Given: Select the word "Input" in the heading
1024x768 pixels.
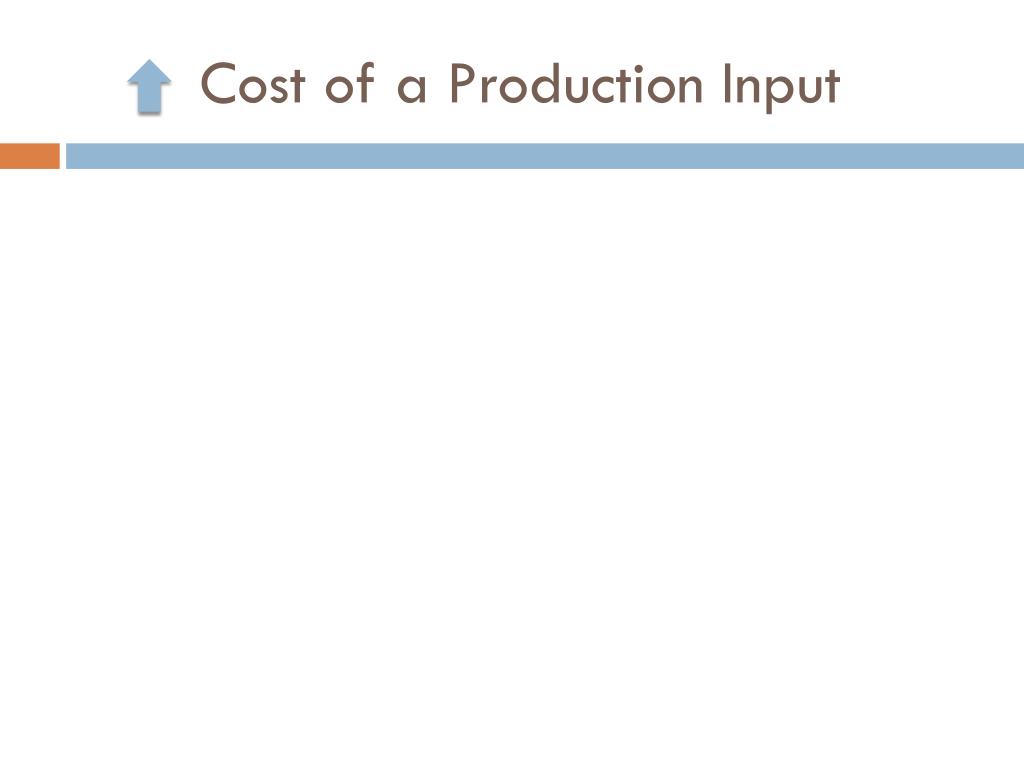Looking at the screenshot, I should click(x=781, y=88).
